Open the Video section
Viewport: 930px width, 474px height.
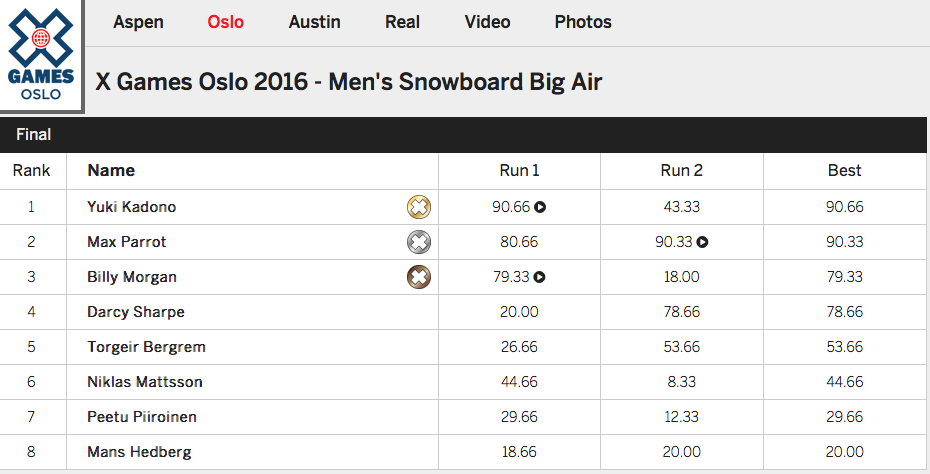click(487, 22)
